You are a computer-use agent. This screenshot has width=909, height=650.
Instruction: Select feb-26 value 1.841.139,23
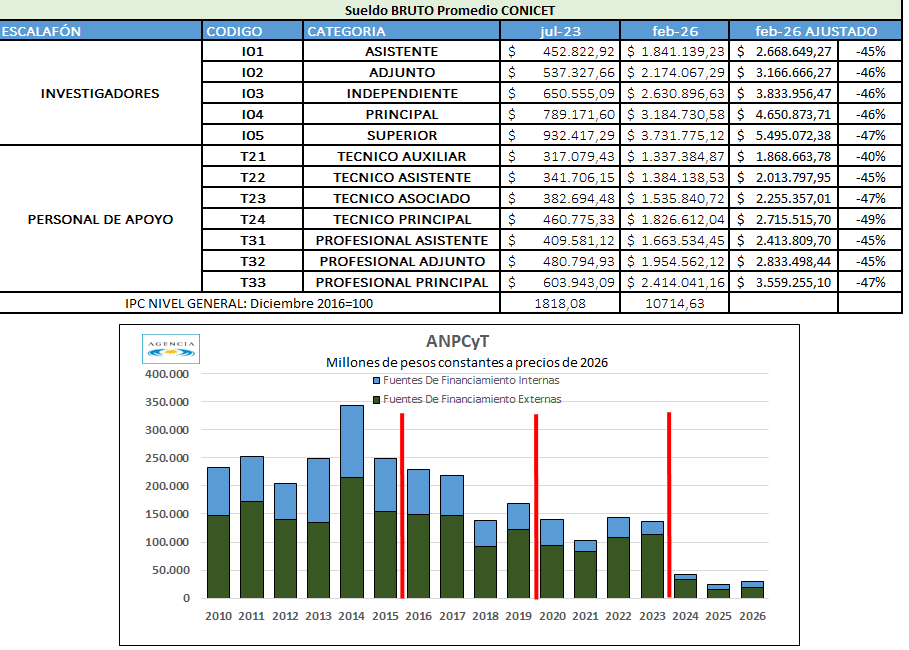pyautogui.click(x=675, y=52)
